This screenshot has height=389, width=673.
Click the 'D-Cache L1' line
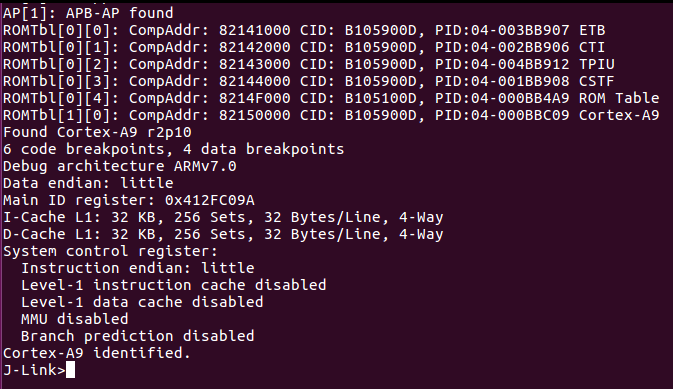pos(223,234)
